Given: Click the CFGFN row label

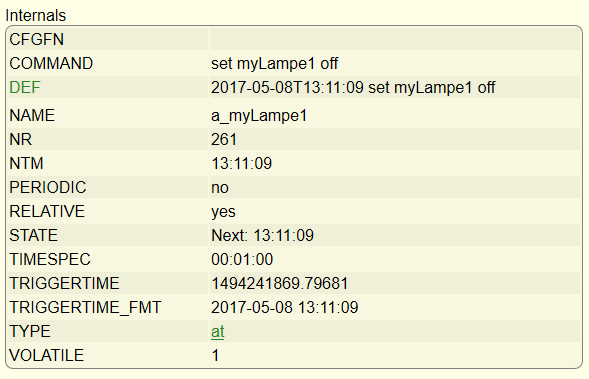Looking at the screenshot, I should [x=36, y=39].
